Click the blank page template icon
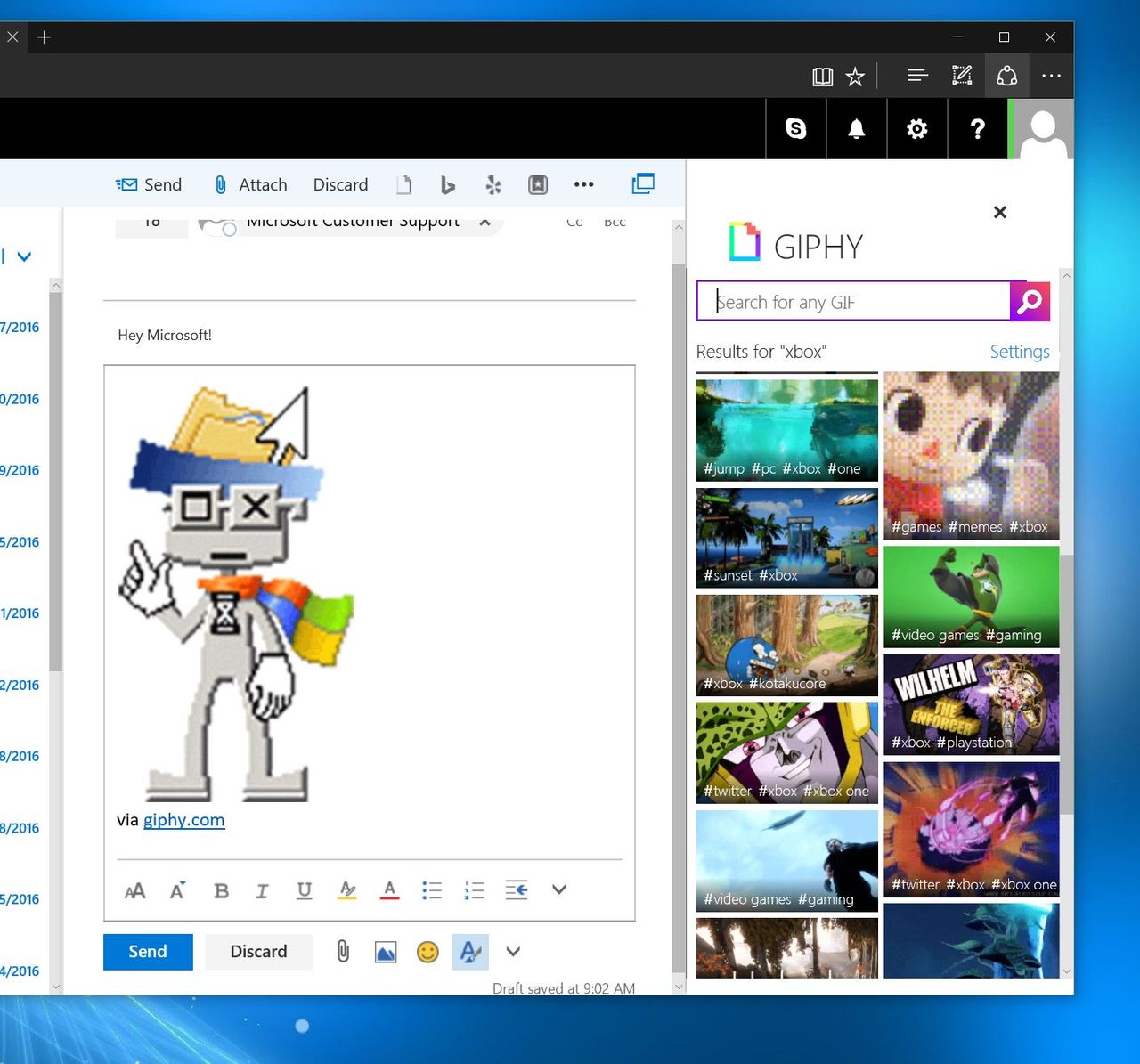The height and width of the screenshot is (1064, 1140). 404,184
